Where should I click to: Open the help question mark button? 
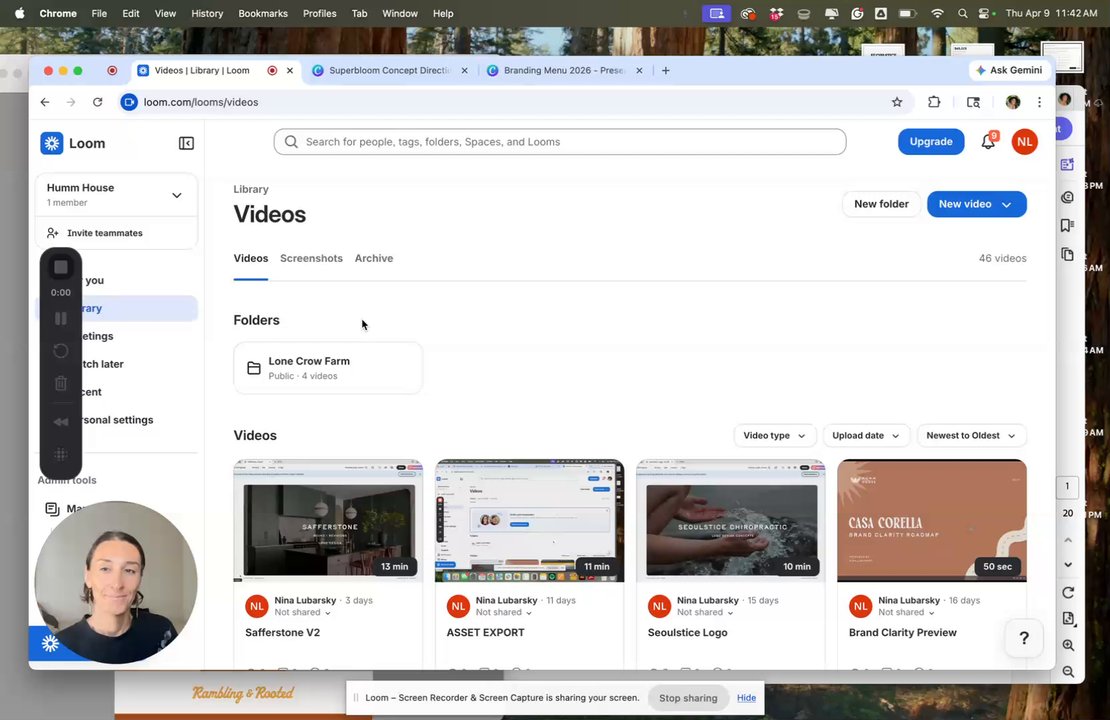[1024, 638]
